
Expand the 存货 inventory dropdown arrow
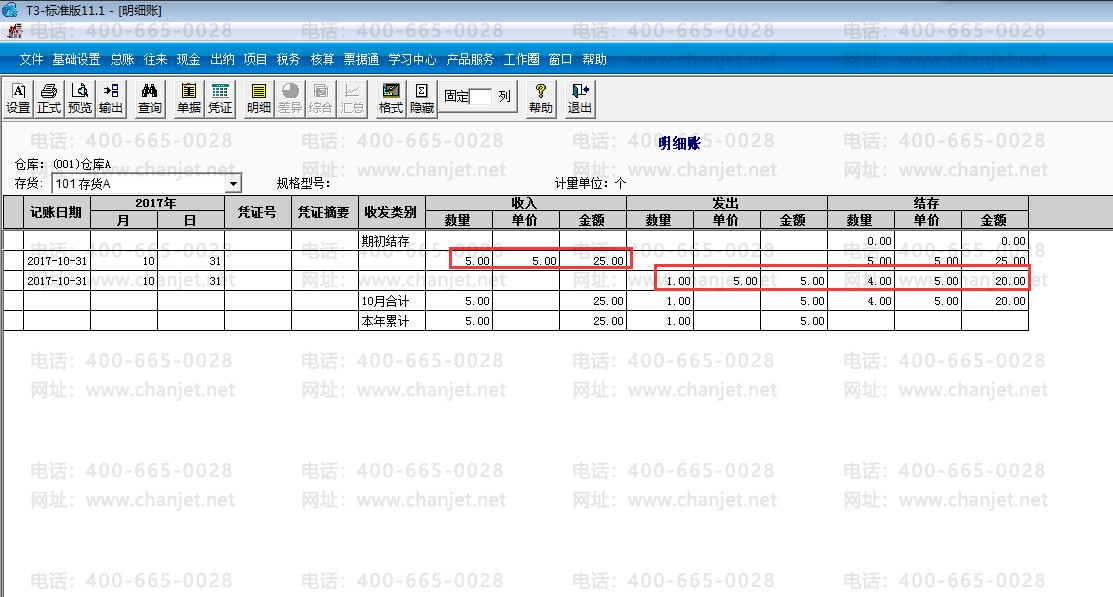[233, 184]
